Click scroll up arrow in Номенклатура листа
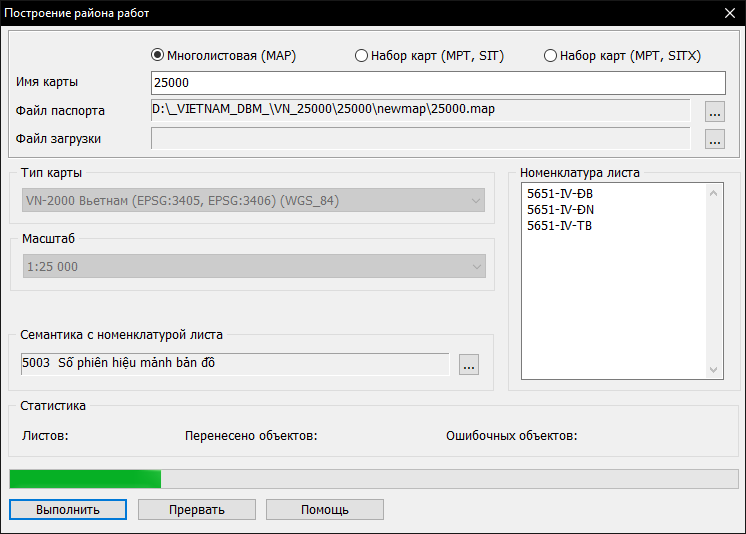 pyautogui.click(x=714, y=194)
